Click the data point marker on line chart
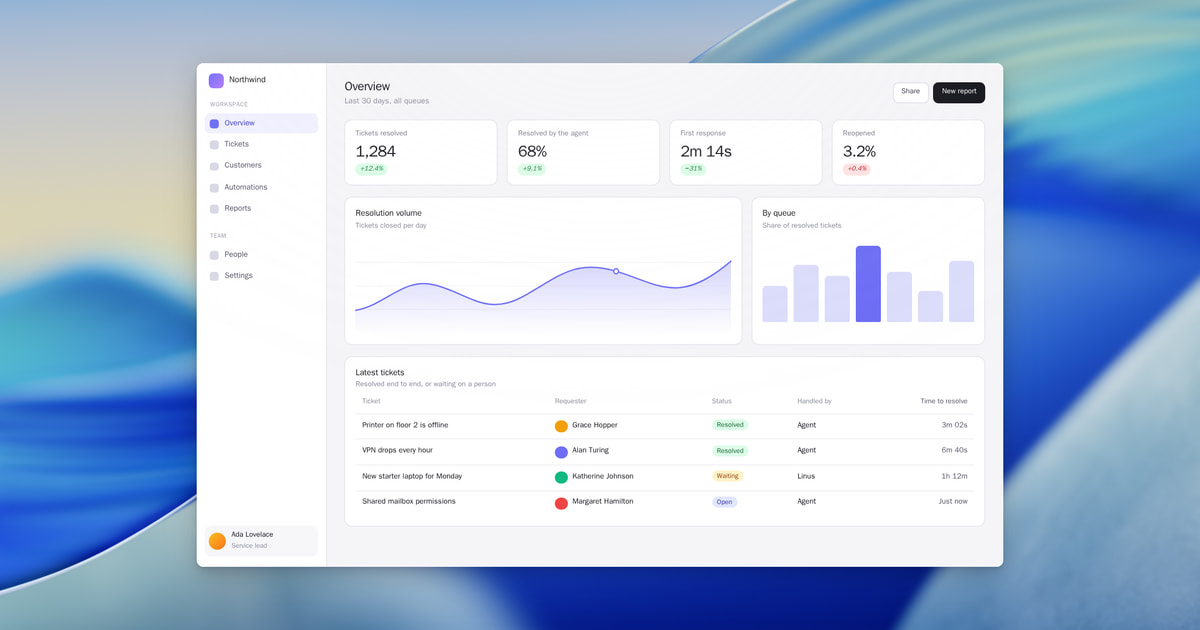The height and width of the screenshot is (630, 1200). (x=616, y=271)
